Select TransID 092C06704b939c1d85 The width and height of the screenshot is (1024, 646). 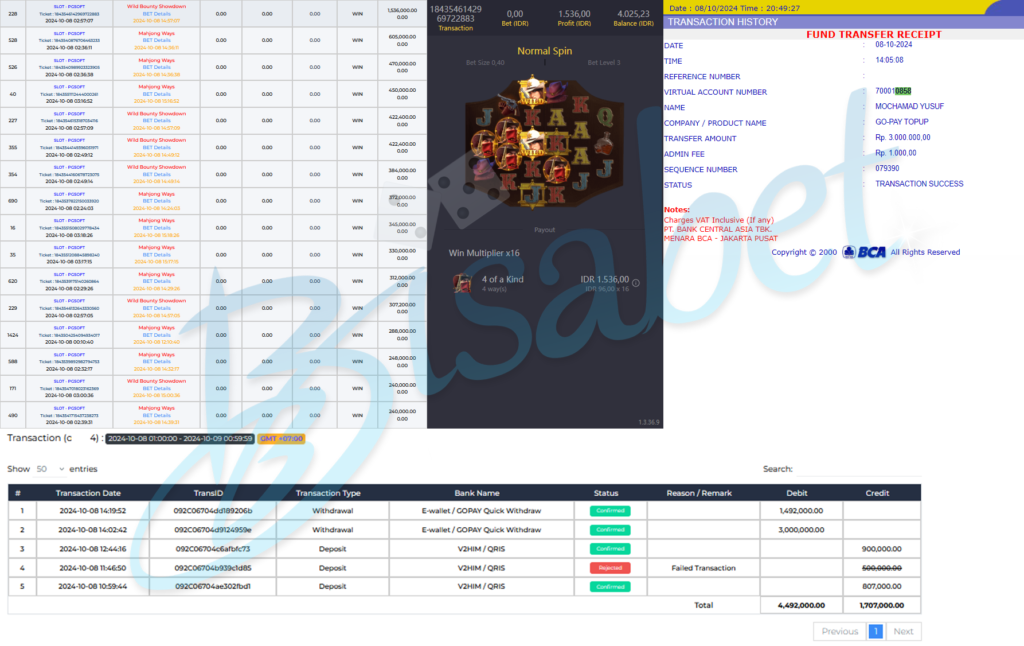(213, 568)
